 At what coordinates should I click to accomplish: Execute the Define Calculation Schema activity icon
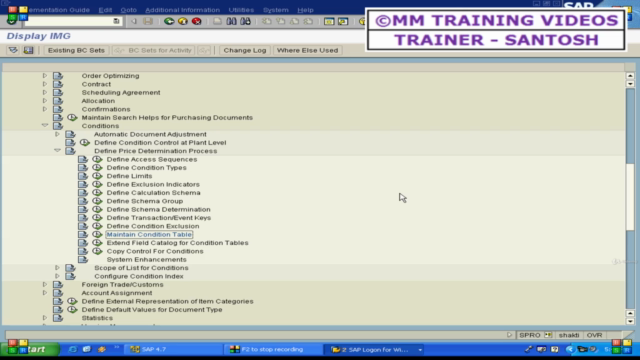[x=97, y=193]
